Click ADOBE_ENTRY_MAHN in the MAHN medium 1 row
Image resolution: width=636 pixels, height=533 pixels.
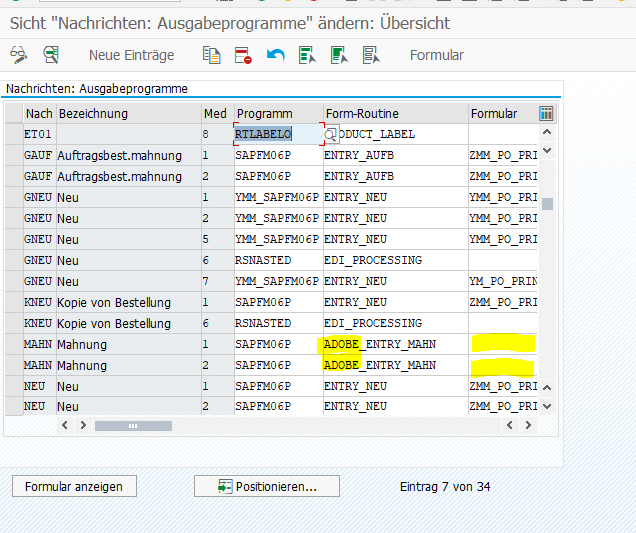[x=396, y=344]
